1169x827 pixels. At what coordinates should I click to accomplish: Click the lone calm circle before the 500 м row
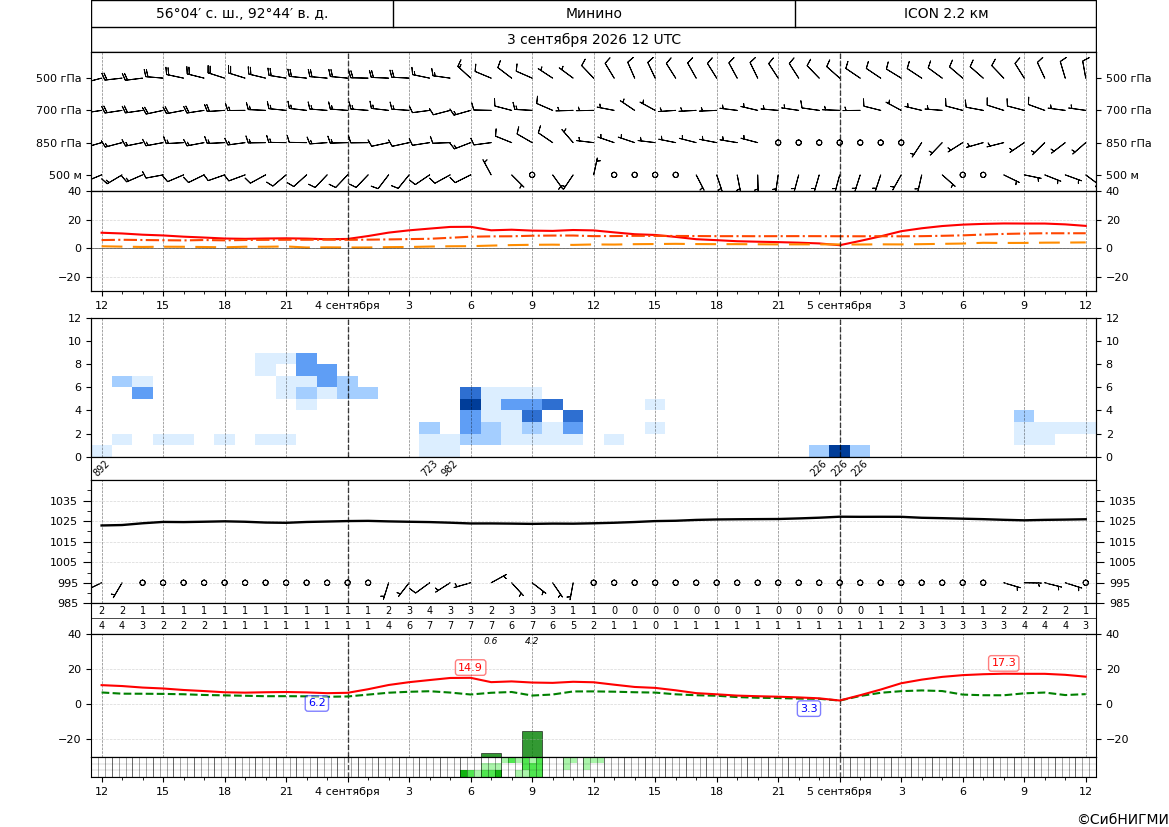click(x=532, y=174)
